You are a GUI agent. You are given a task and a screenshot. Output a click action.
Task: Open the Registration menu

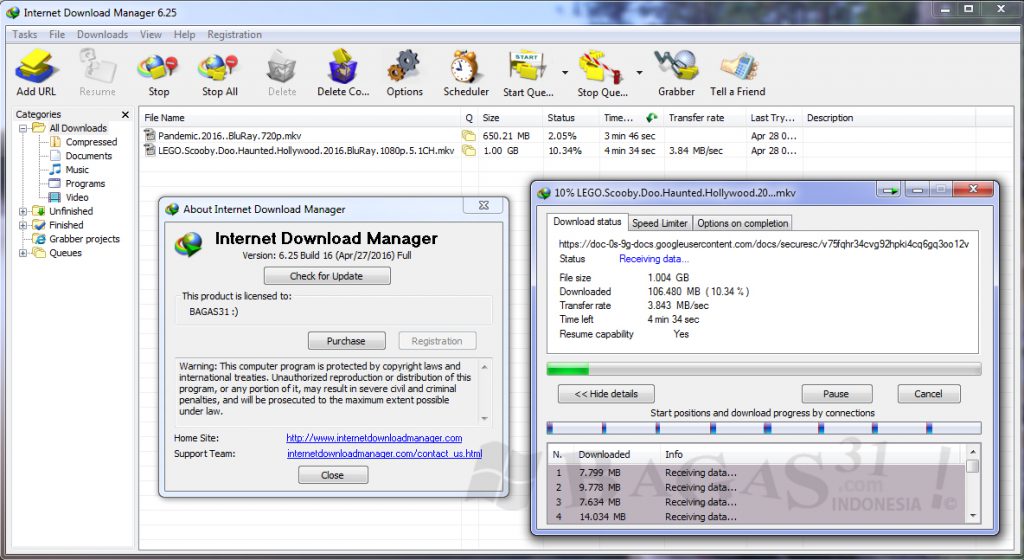coord(234,35)
